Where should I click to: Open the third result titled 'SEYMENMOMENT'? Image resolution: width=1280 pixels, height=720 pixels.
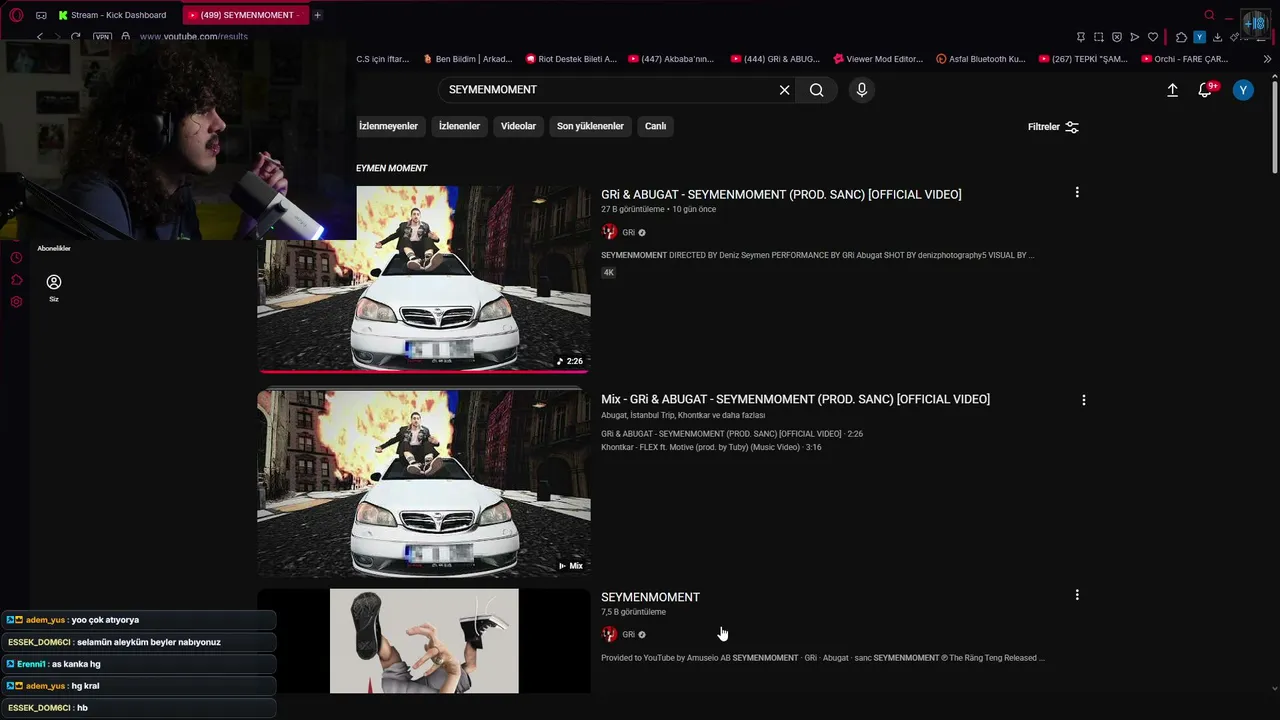tap(650, 597)
